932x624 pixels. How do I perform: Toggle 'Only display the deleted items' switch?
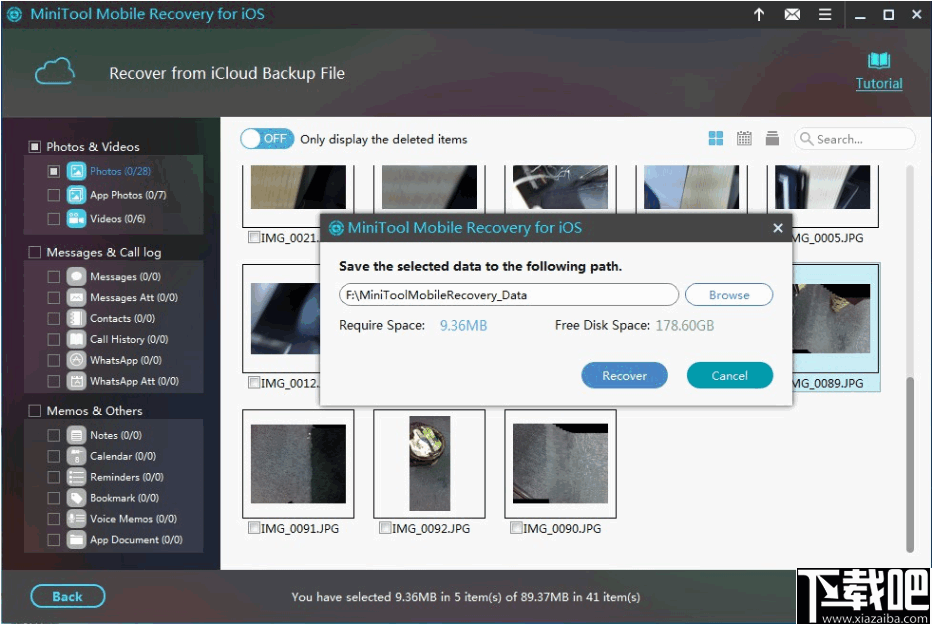pos(267,139)
